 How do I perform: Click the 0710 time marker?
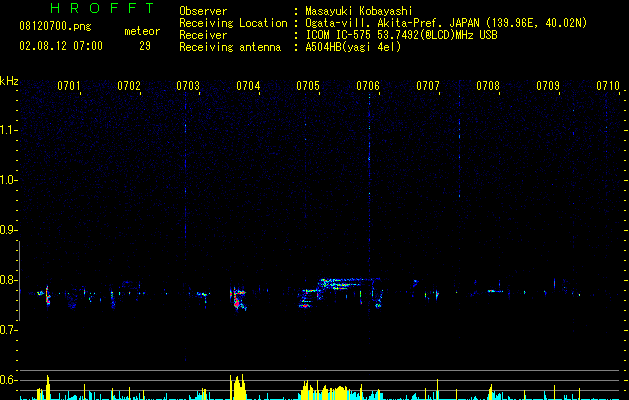coord(608,86)
